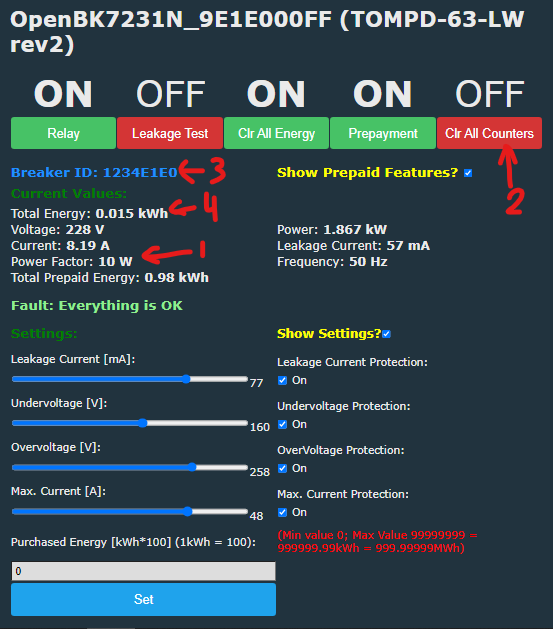Click the Breaker ID 1234E1E0 text
This screenshot has height=629, width=553.
pyautogui.click(x=94, y=172)
